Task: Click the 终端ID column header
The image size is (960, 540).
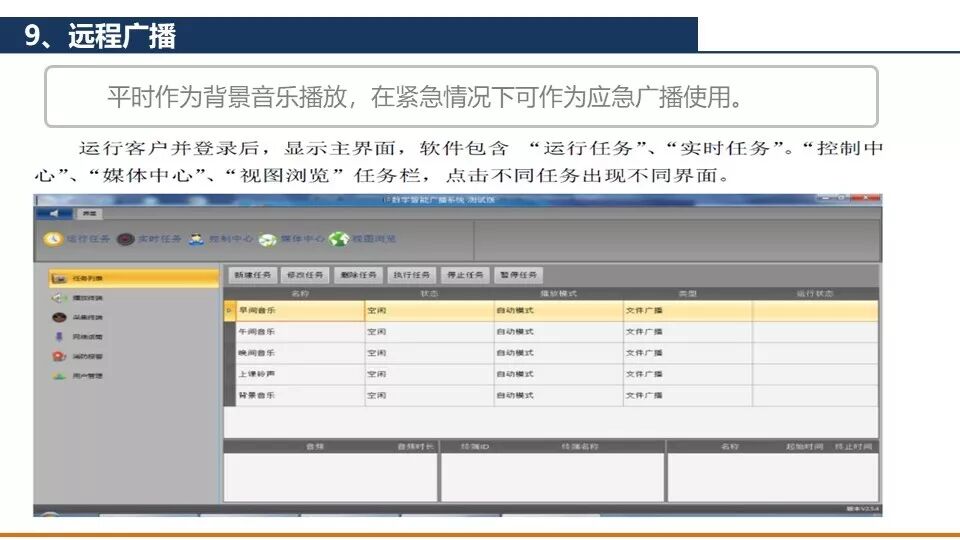Action: [x=474, y=447]
